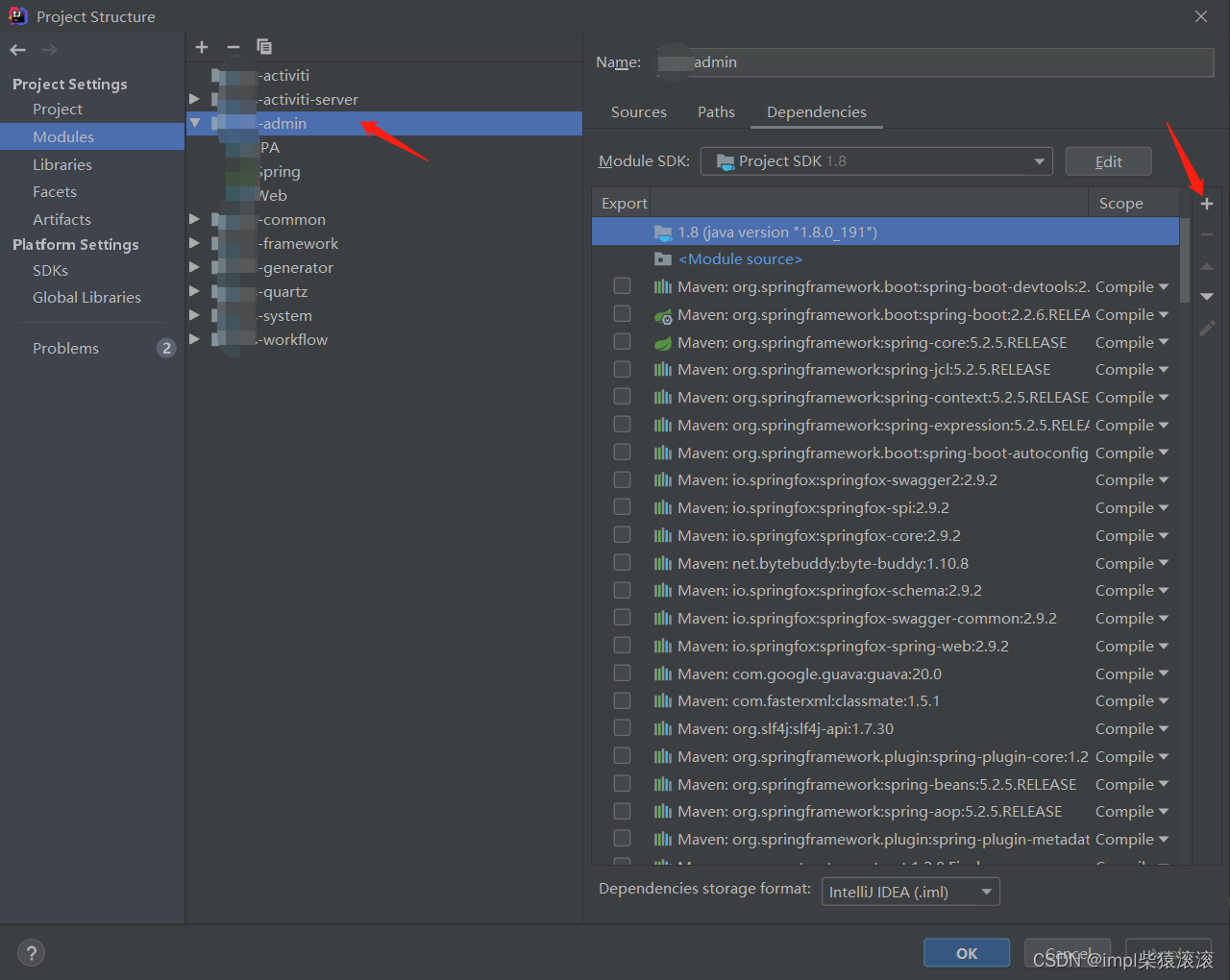Click the library icon of guava:20.0
Screen dimensions: 1230x980
pyautogui.click(x=663, y=674)
